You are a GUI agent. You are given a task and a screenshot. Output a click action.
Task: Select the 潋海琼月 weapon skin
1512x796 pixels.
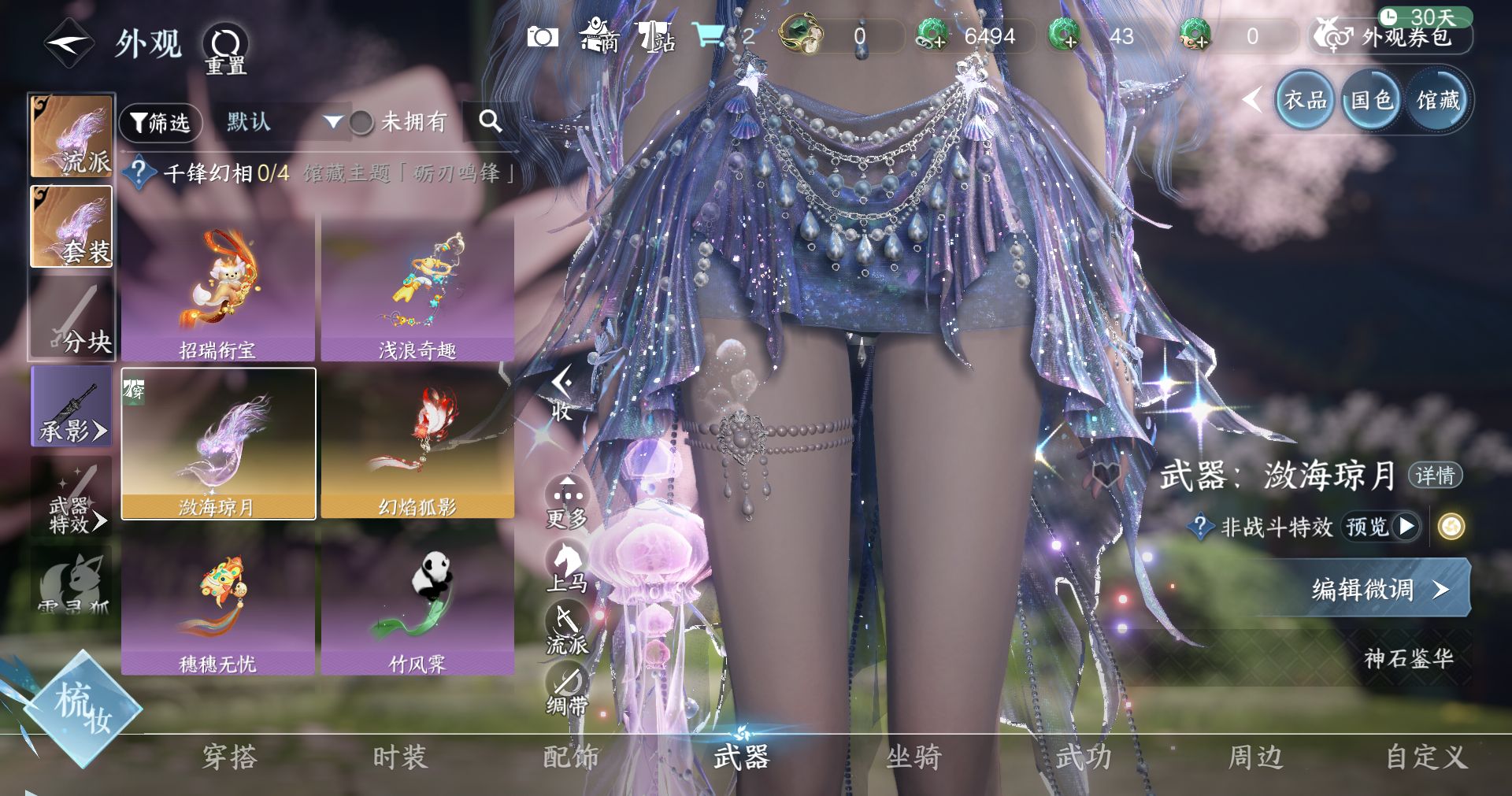218,444
